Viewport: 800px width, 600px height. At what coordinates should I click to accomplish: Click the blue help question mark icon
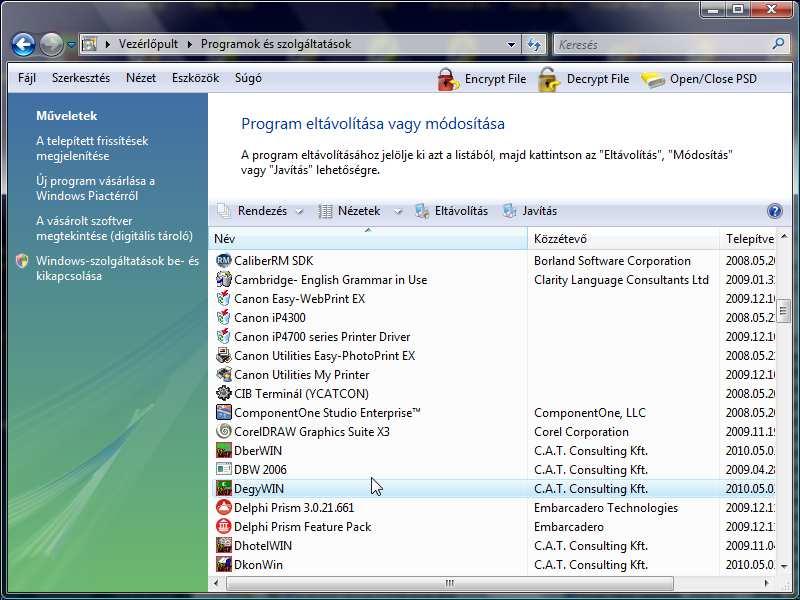[774, 211]
